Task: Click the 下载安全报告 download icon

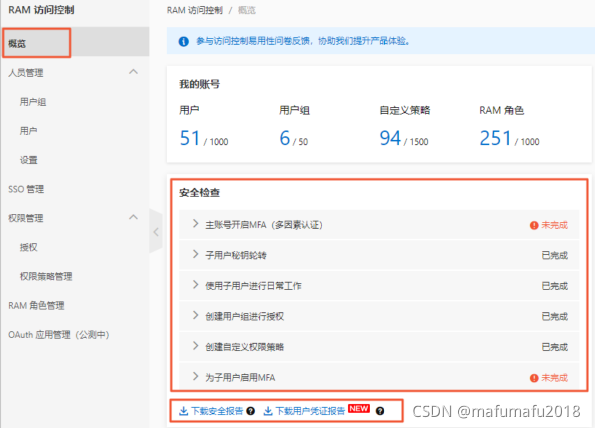Action: [184, 411]
